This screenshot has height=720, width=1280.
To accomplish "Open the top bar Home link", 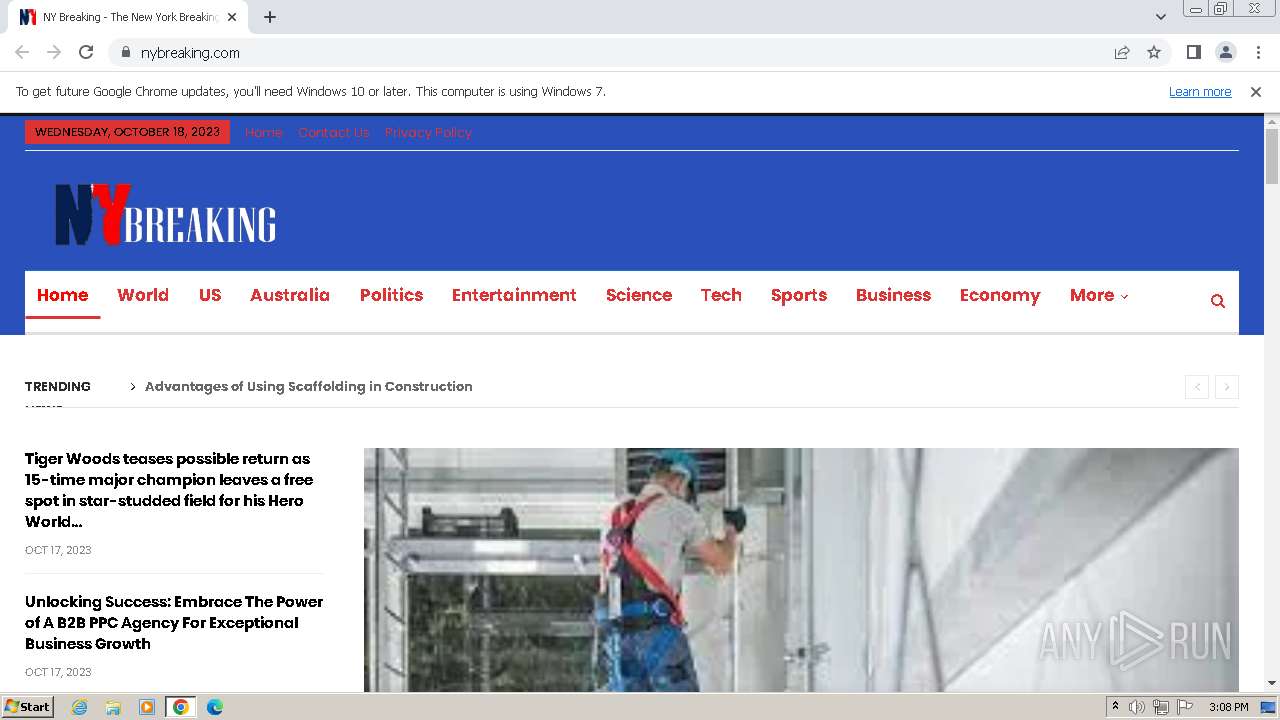I will click(x=264, y=132).
